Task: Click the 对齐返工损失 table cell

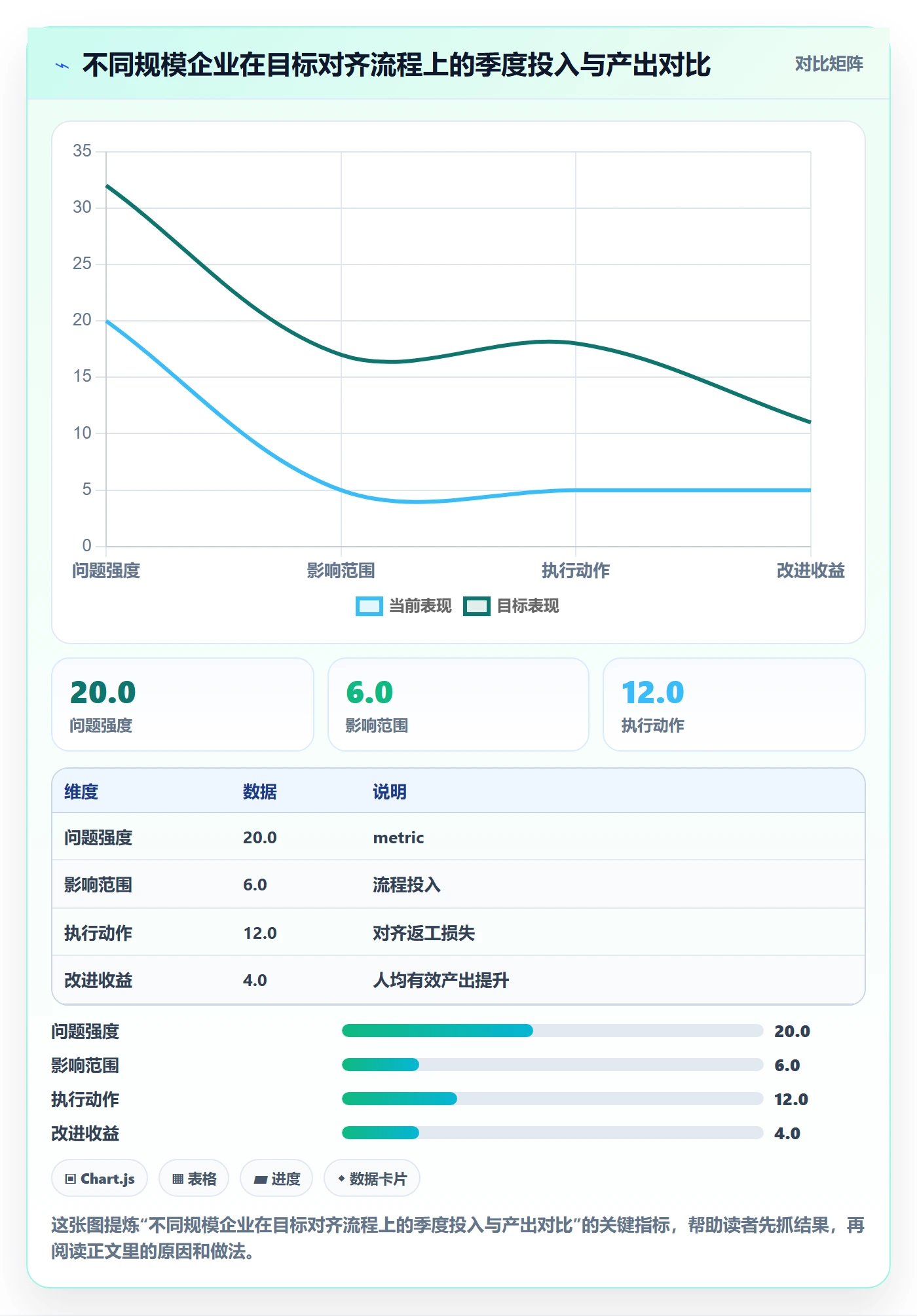Action: (424, 933)
